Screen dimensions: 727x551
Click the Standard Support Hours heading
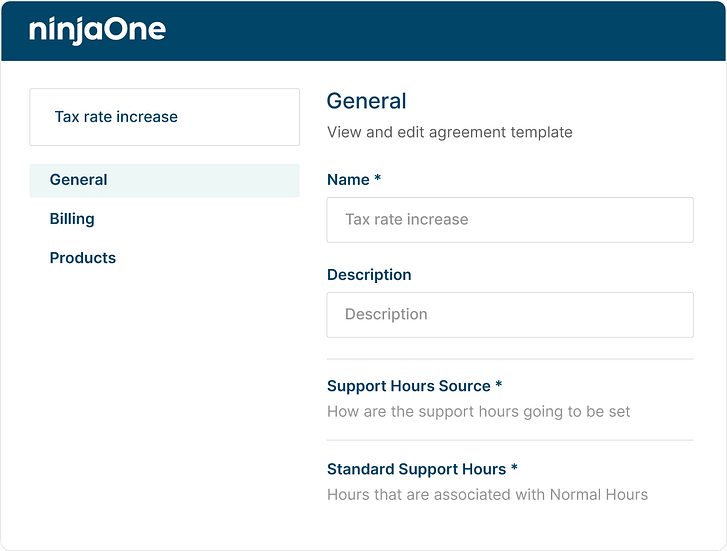click(416, 469)
